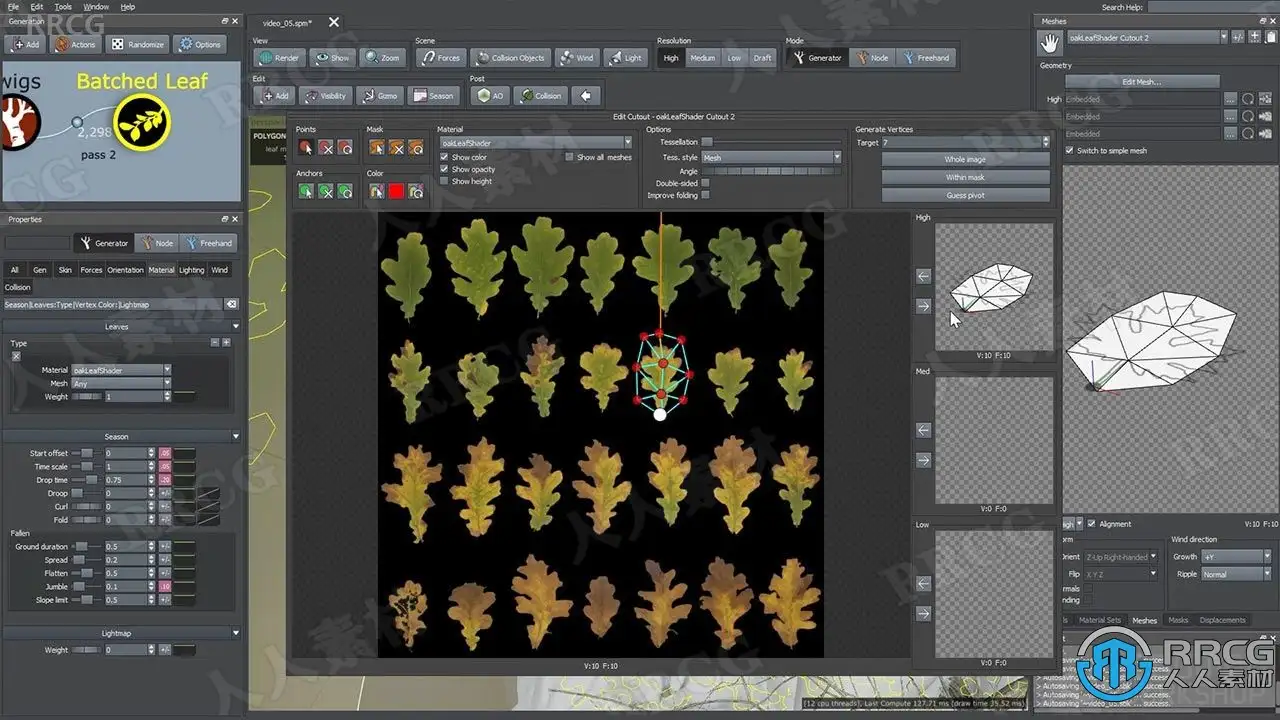The height and width of the screenshot is (720, 1280).
Task: Click the AO post button
Action: coord(490,96)
